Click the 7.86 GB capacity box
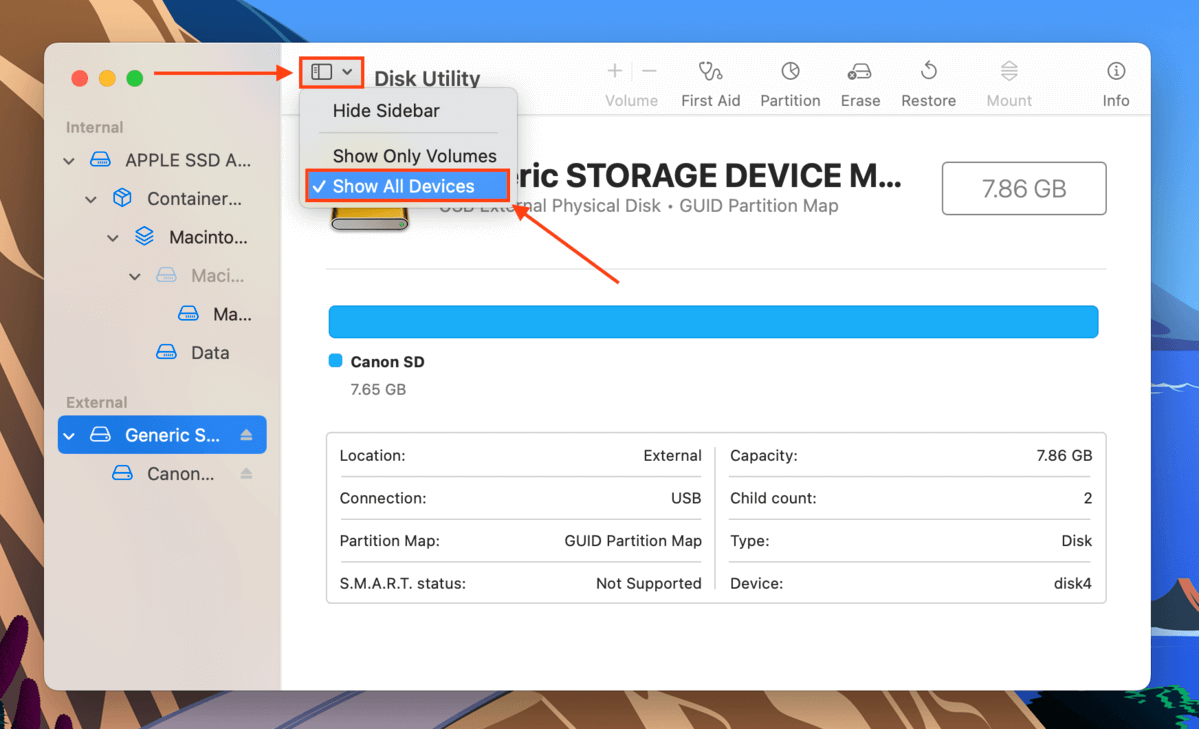1199x729 pixels. [x=1024, y=188]
